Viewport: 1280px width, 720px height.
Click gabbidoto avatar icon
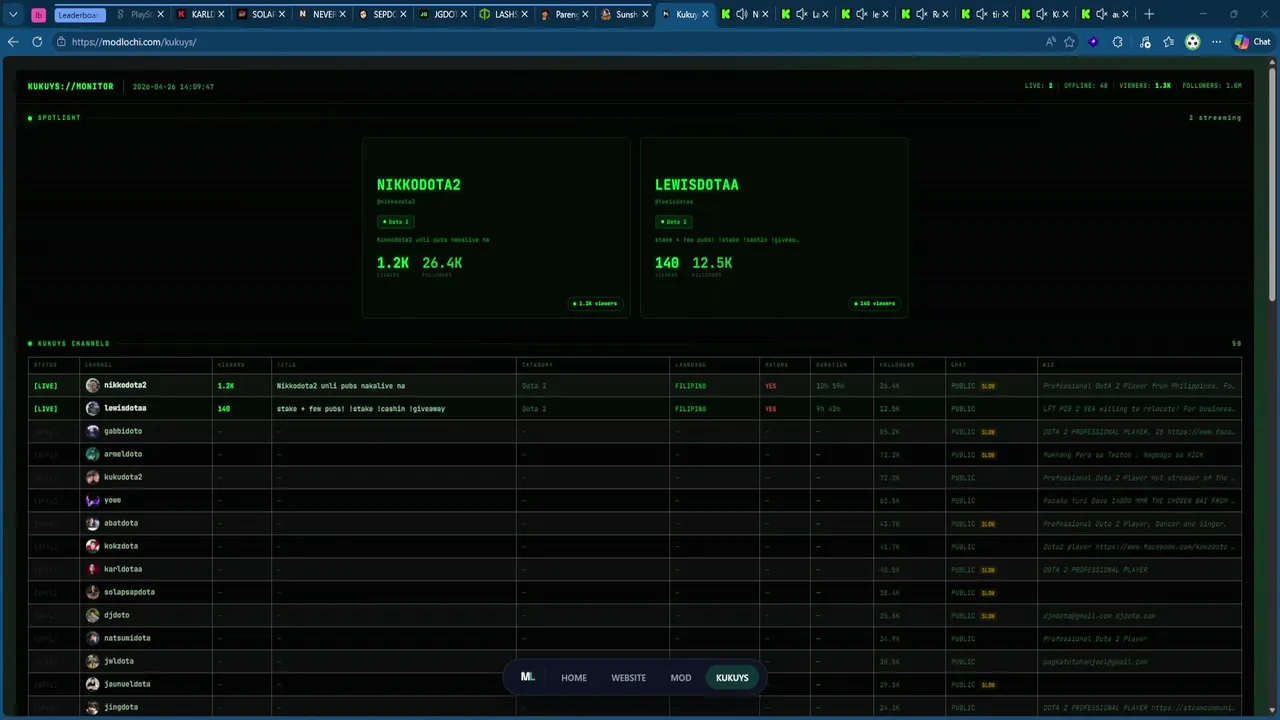click(93, 431)
